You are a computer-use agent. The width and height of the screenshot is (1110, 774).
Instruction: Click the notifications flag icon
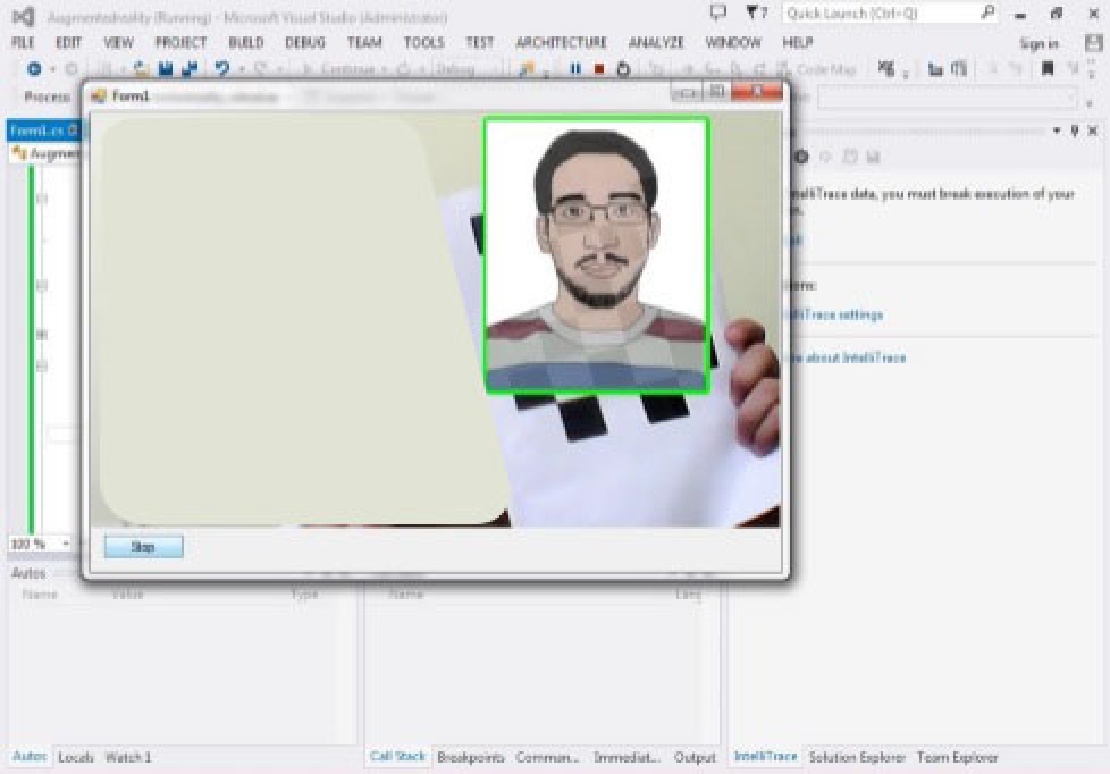click(757, 12)
